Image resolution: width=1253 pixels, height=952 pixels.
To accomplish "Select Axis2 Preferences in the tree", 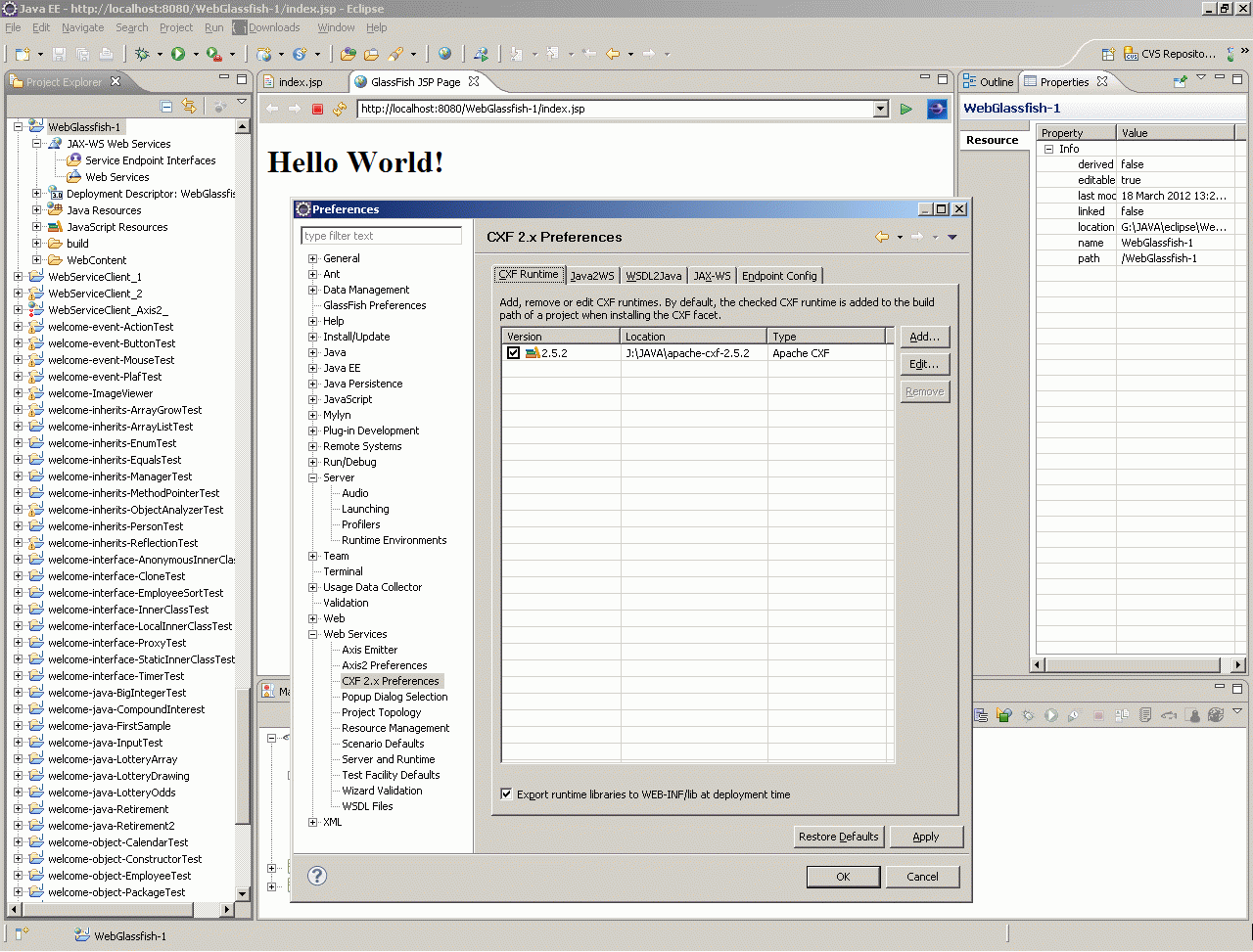I will click(384, 665).
